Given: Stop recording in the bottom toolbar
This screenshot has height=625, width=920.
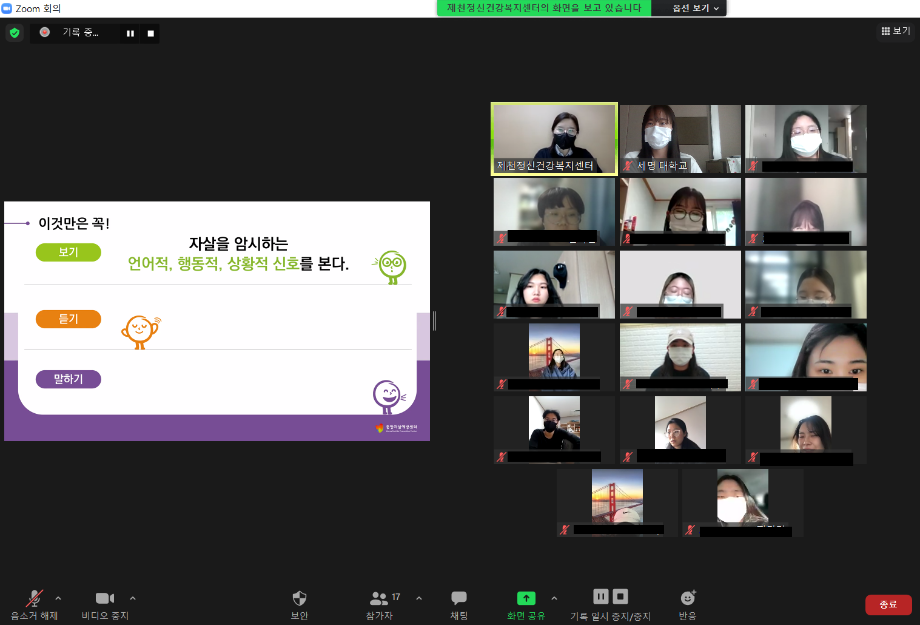Looking at the screenshot, I should coord(621,597).
